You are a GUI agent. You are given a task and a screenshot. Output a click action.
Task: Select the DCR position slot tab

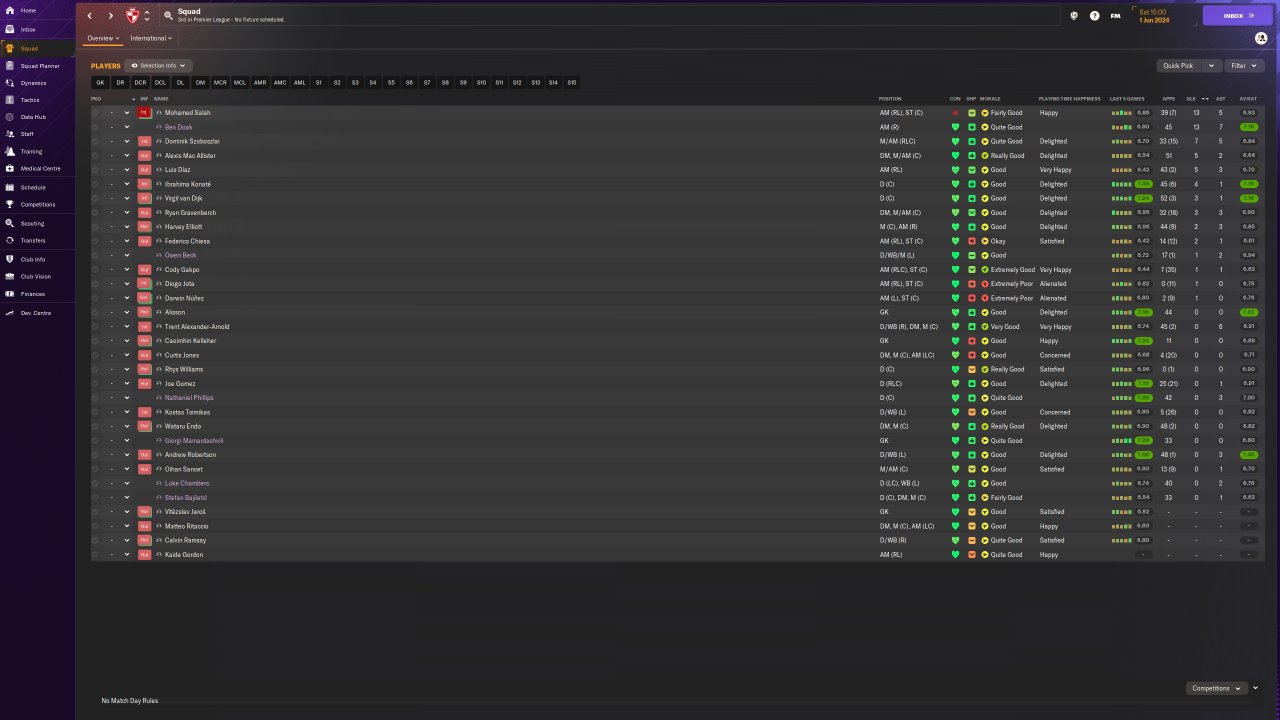tap(140, 83)
